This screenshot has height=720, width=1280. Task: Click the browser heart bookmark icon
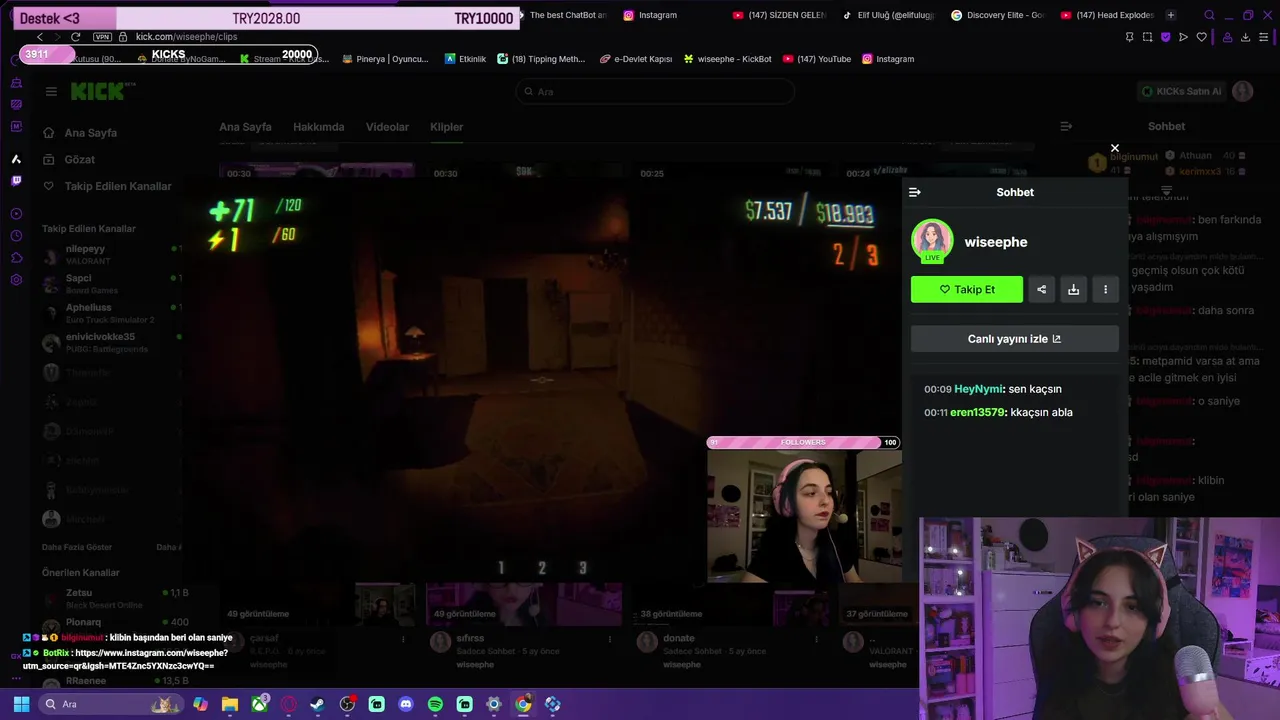click(x=1201, y=37)
